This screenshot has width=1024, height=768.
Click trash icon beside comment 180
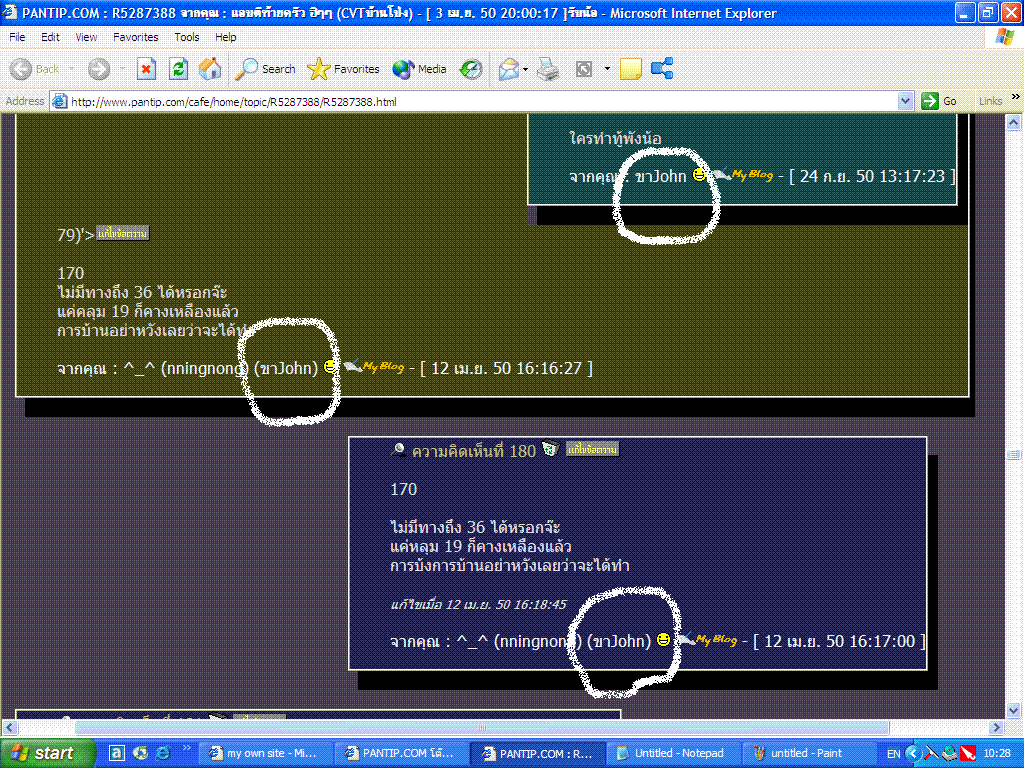(x=550, y=449)
